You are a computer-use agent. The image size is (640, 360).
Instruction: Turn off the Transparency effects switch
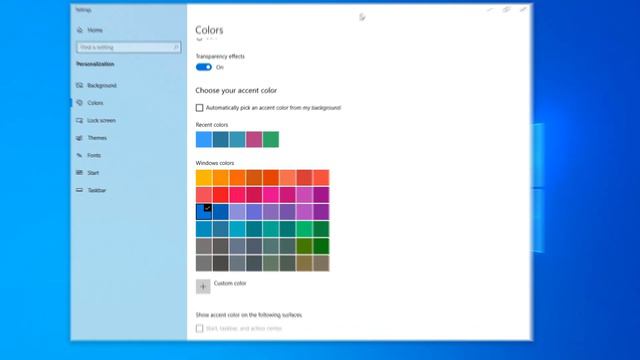(x=204, y=67)
